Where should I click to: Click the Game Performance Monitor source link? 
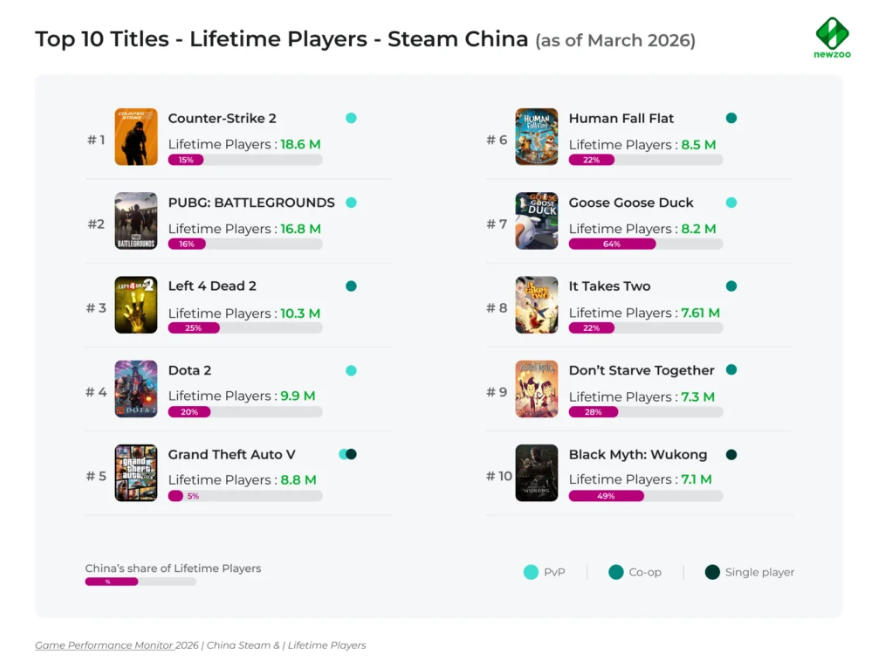(104, 645)
